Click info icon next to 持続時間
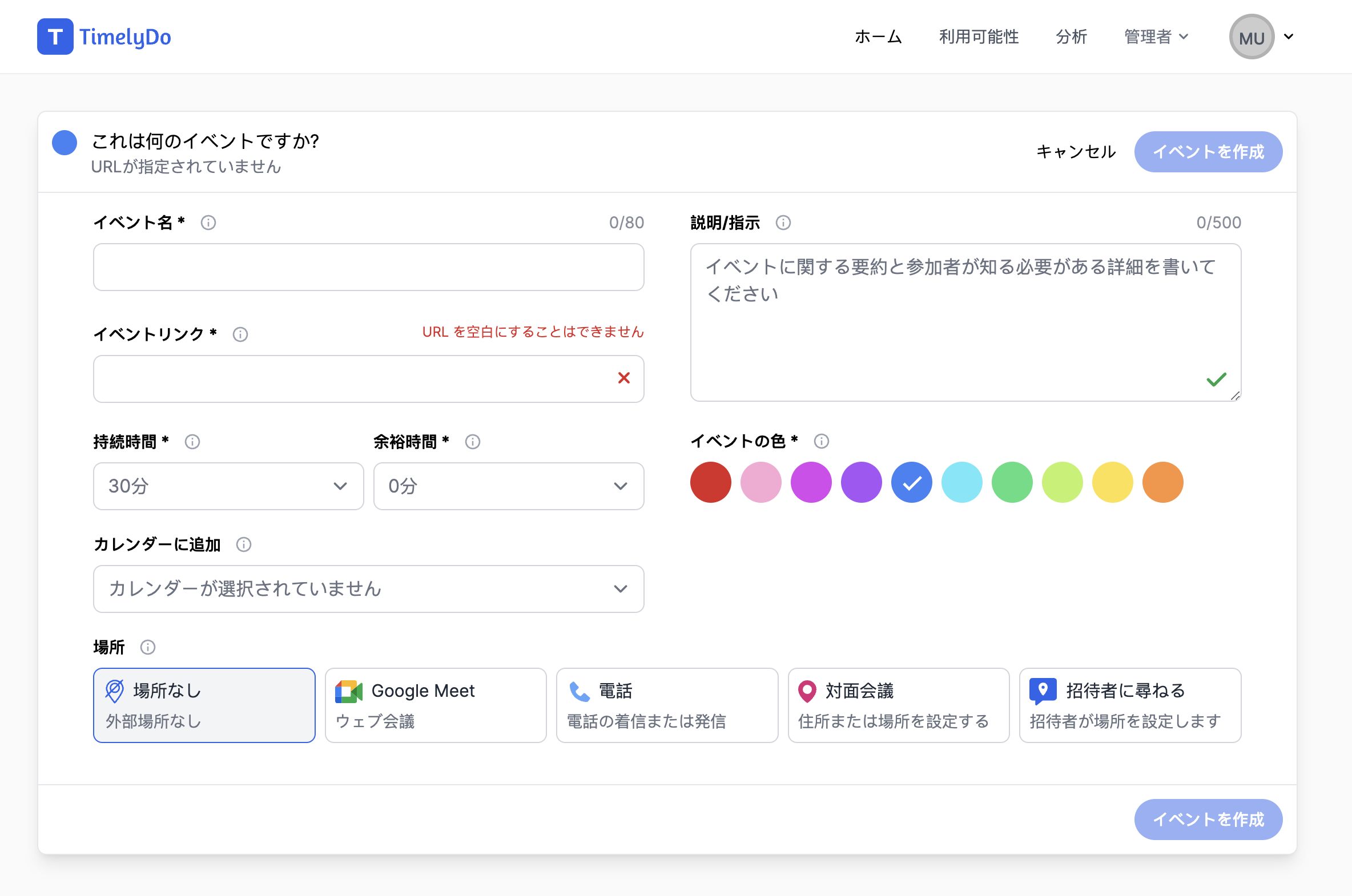 point(192,442)
